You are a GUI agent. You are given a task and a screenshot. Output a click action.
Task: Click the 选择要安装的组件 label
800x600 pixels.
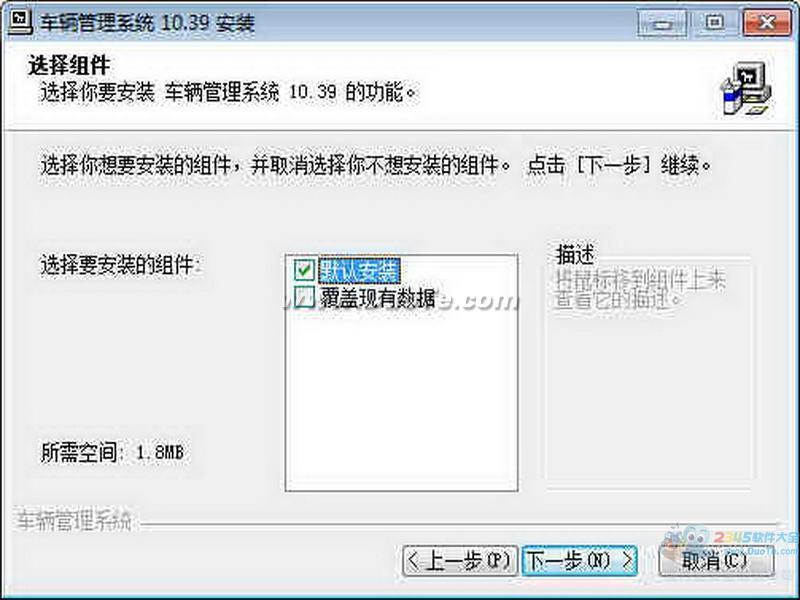pos(120,265)
